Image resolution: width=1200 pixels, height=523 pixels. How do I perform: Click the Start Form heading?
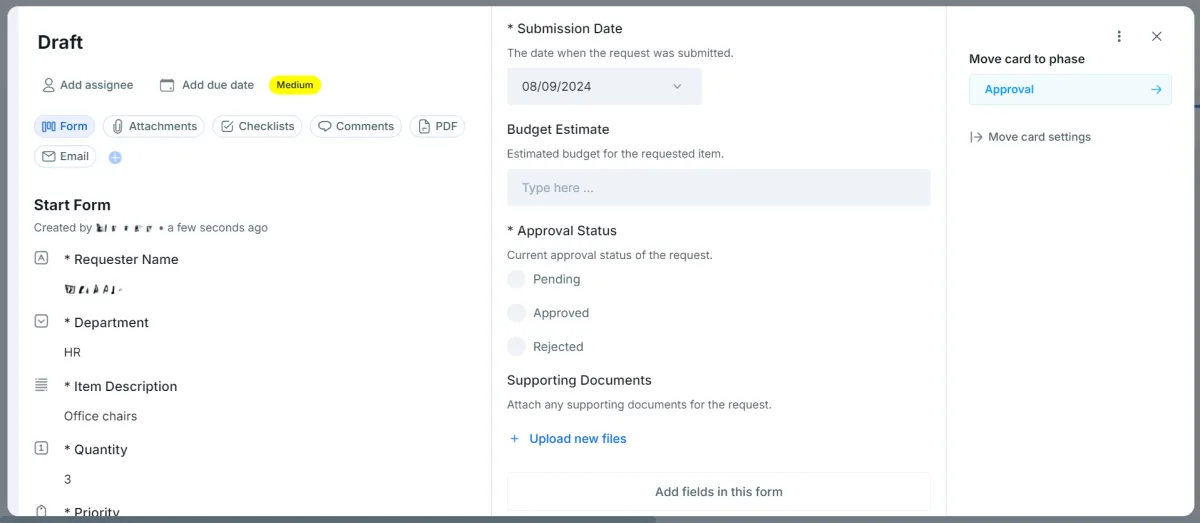click(x=72, y=205)
